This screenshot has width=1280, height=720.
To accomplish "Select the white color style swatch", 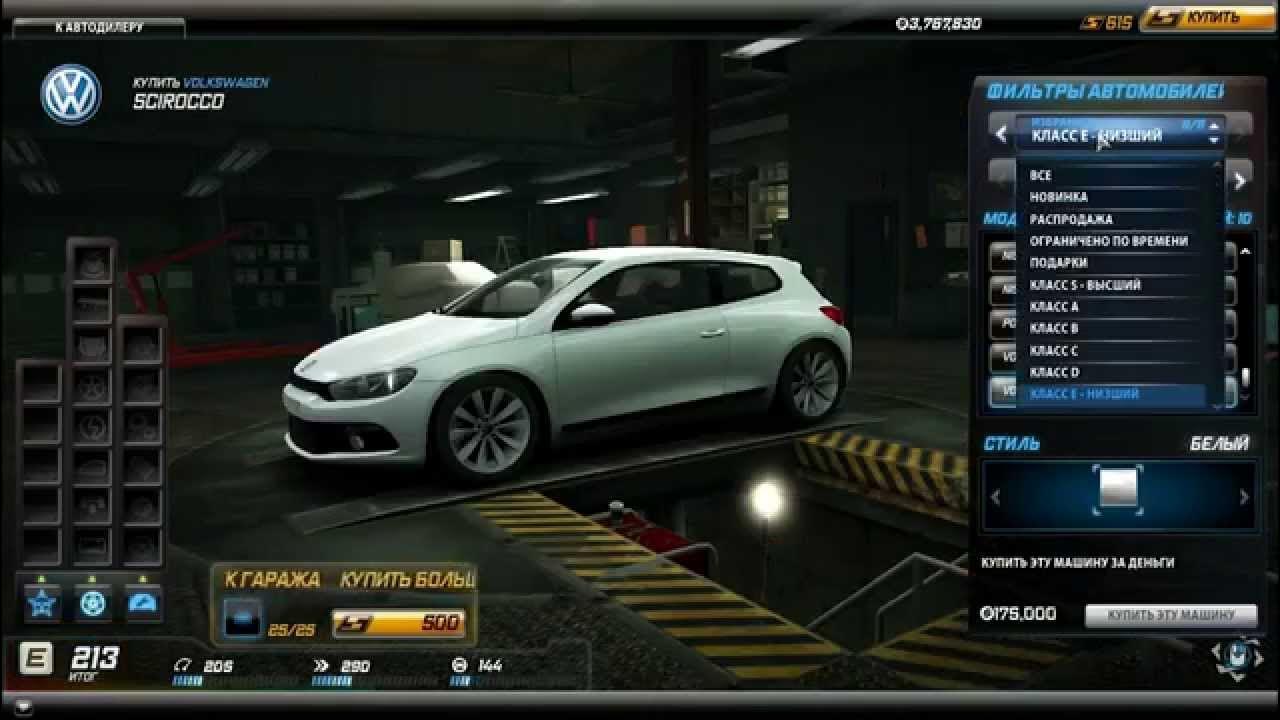I will pyautogui.click(x=1118, y=488).
